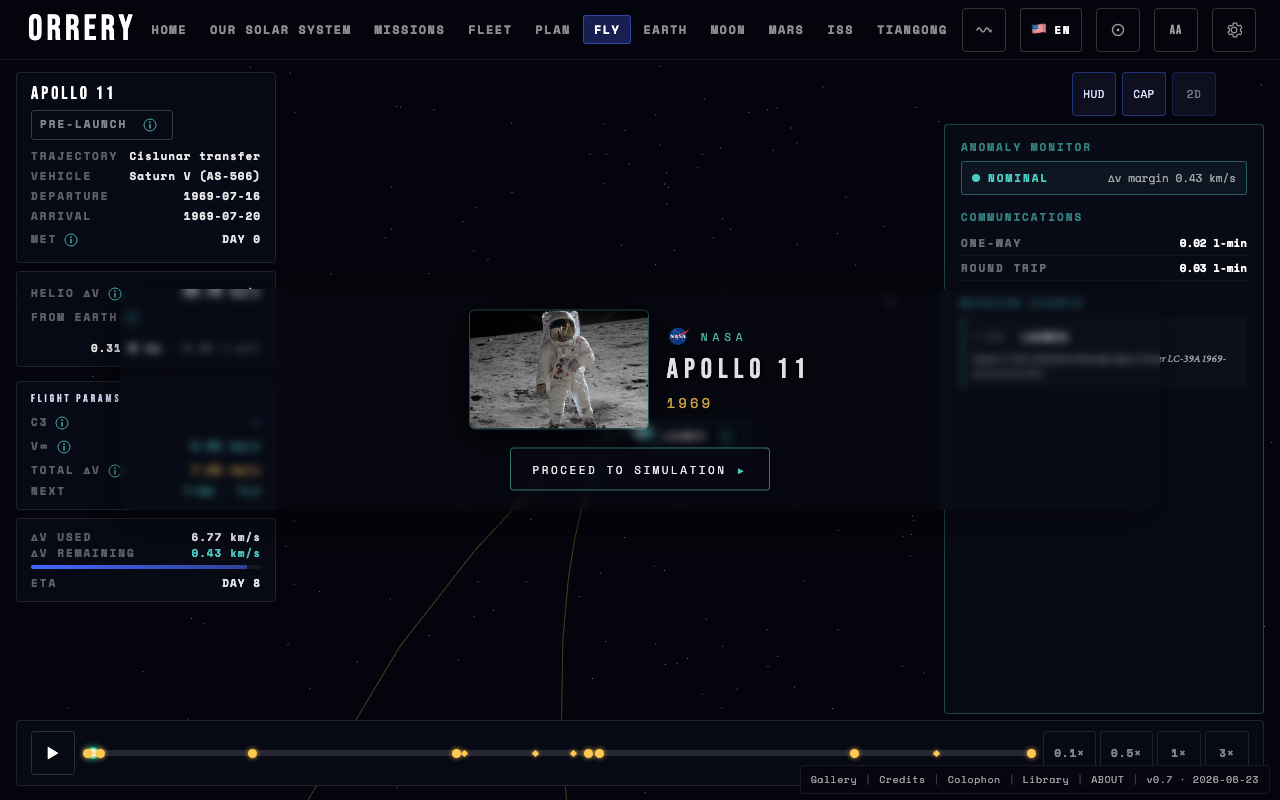Click the ETA value DAY 8

coord(241,583)
